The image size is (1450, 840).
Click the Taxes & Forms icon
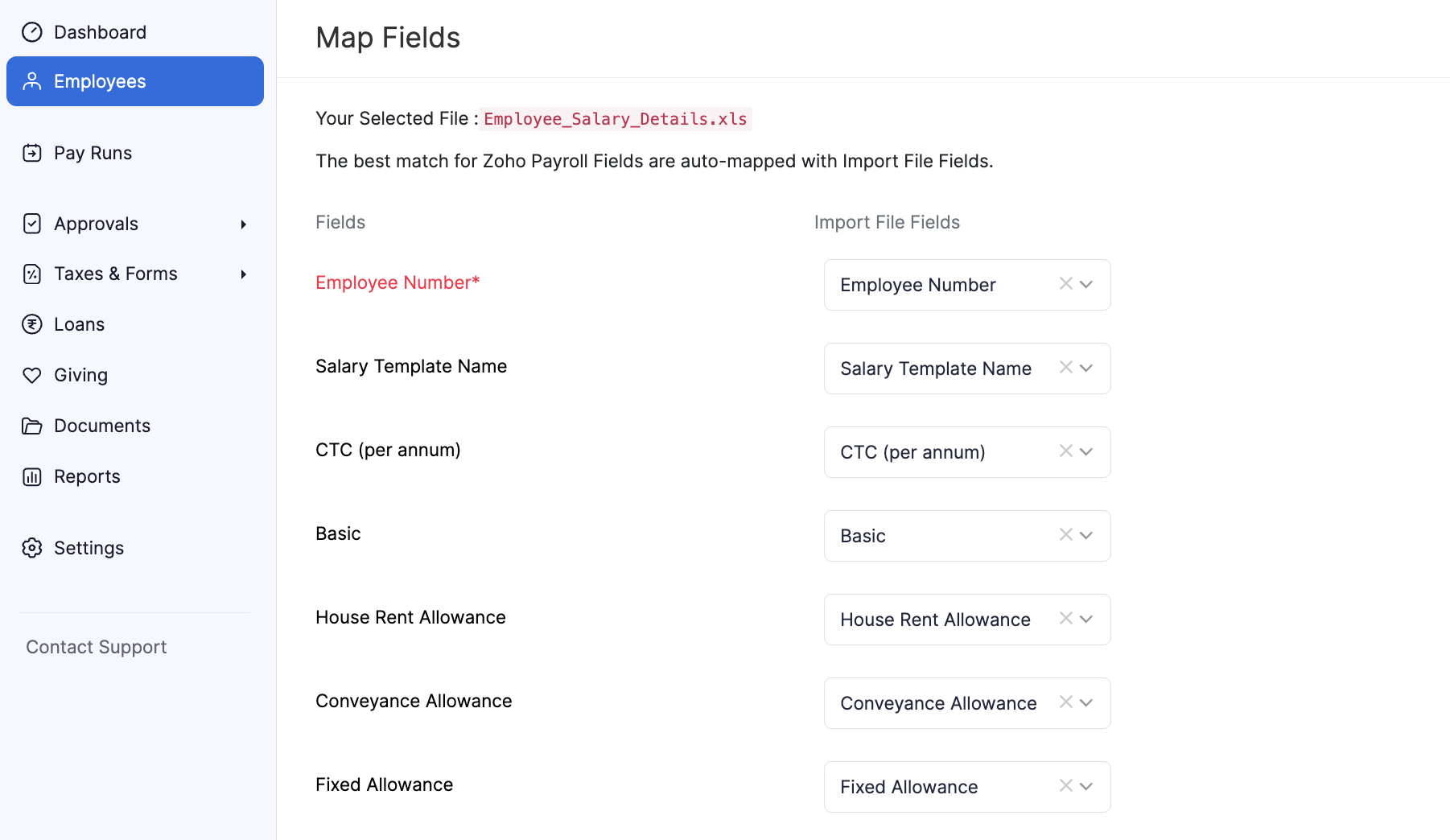coord(32,274)
